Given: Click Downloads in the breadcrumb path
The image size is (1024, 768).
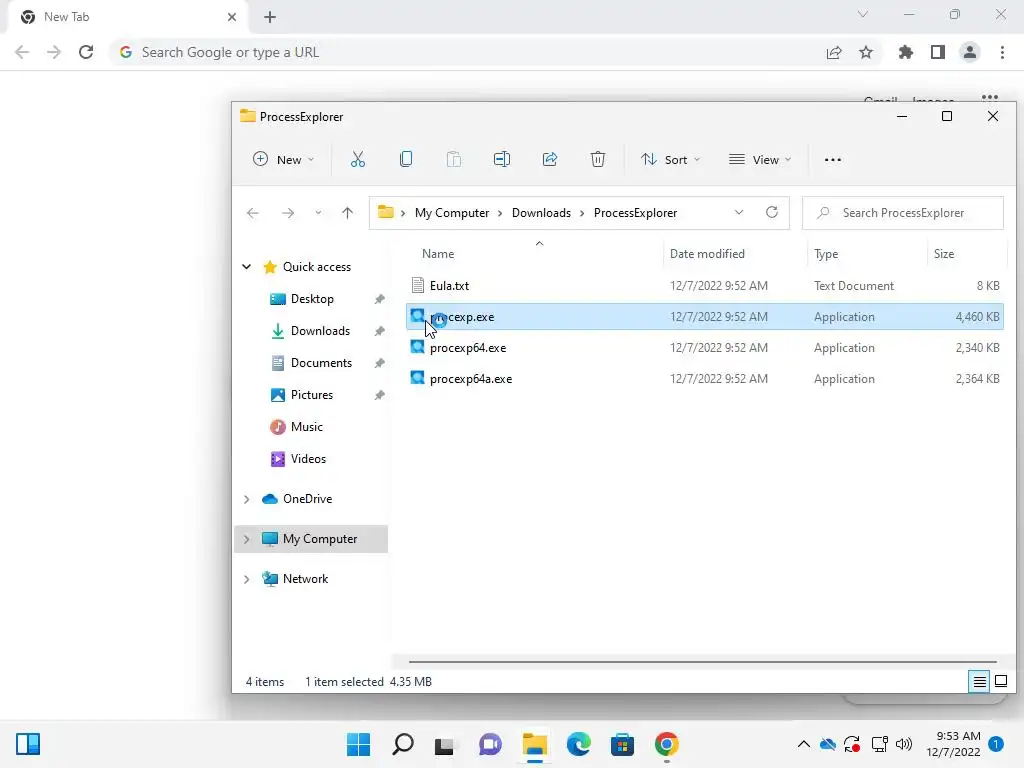Looking at the screenshot, I should 541,213.
